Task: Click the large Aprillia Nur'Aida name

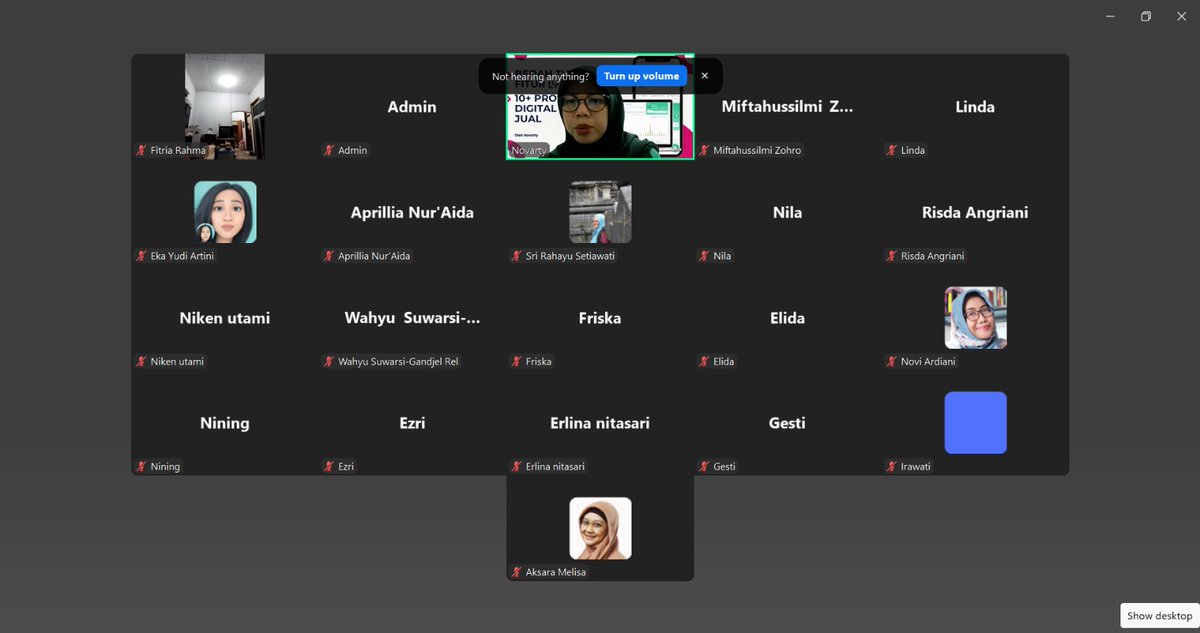Action: click(x=412, y=212)
